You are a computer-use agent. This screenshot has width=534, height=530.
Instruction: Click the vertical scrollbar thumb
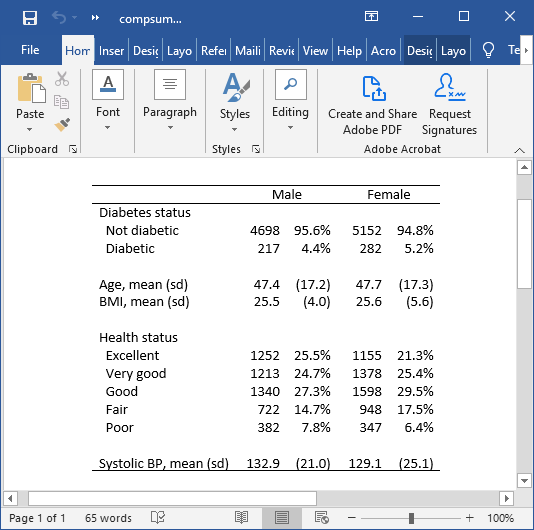click(x=524, y=244)
